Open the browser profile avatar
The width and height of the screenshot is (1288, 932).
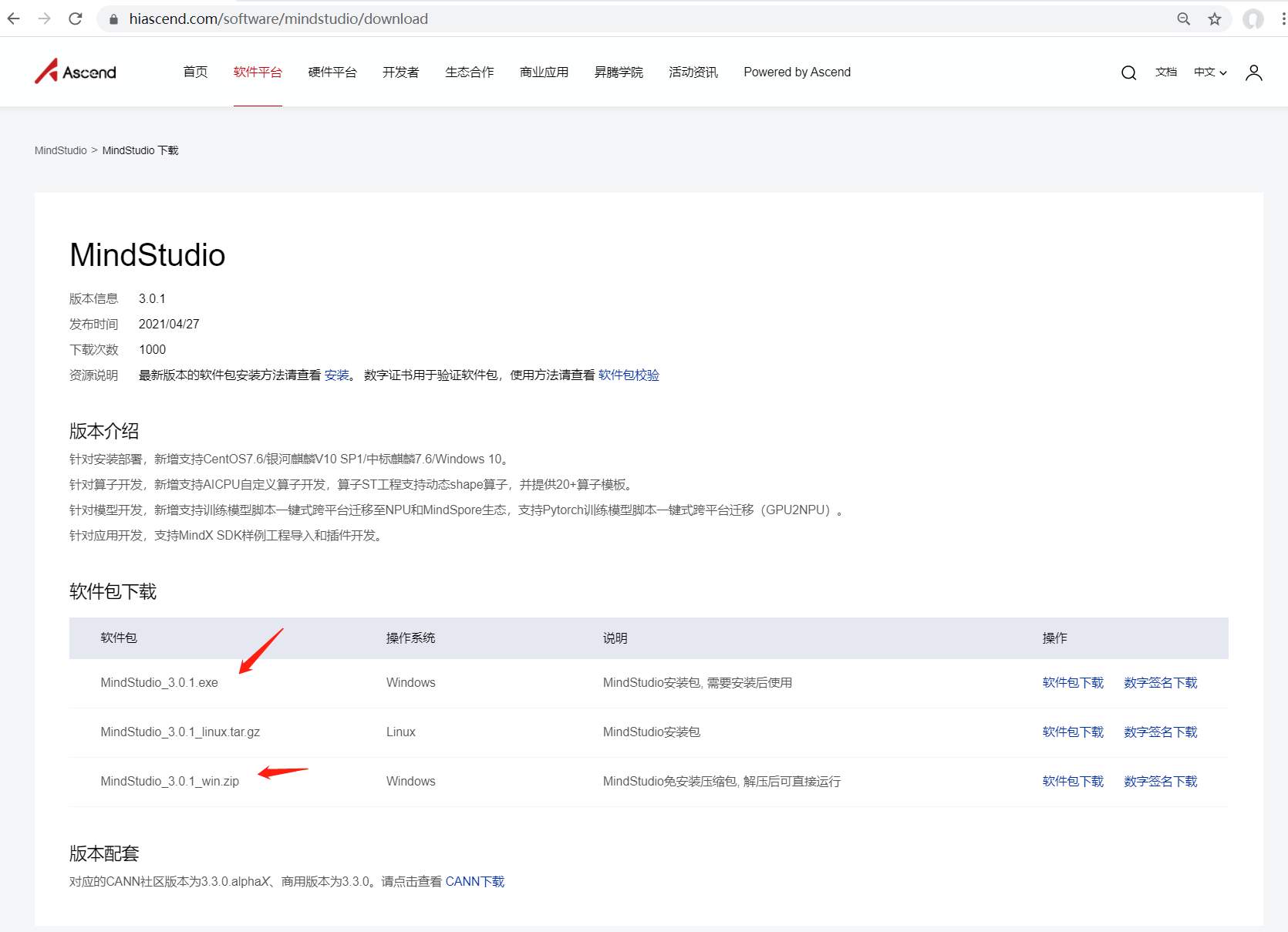[1253, 19]
